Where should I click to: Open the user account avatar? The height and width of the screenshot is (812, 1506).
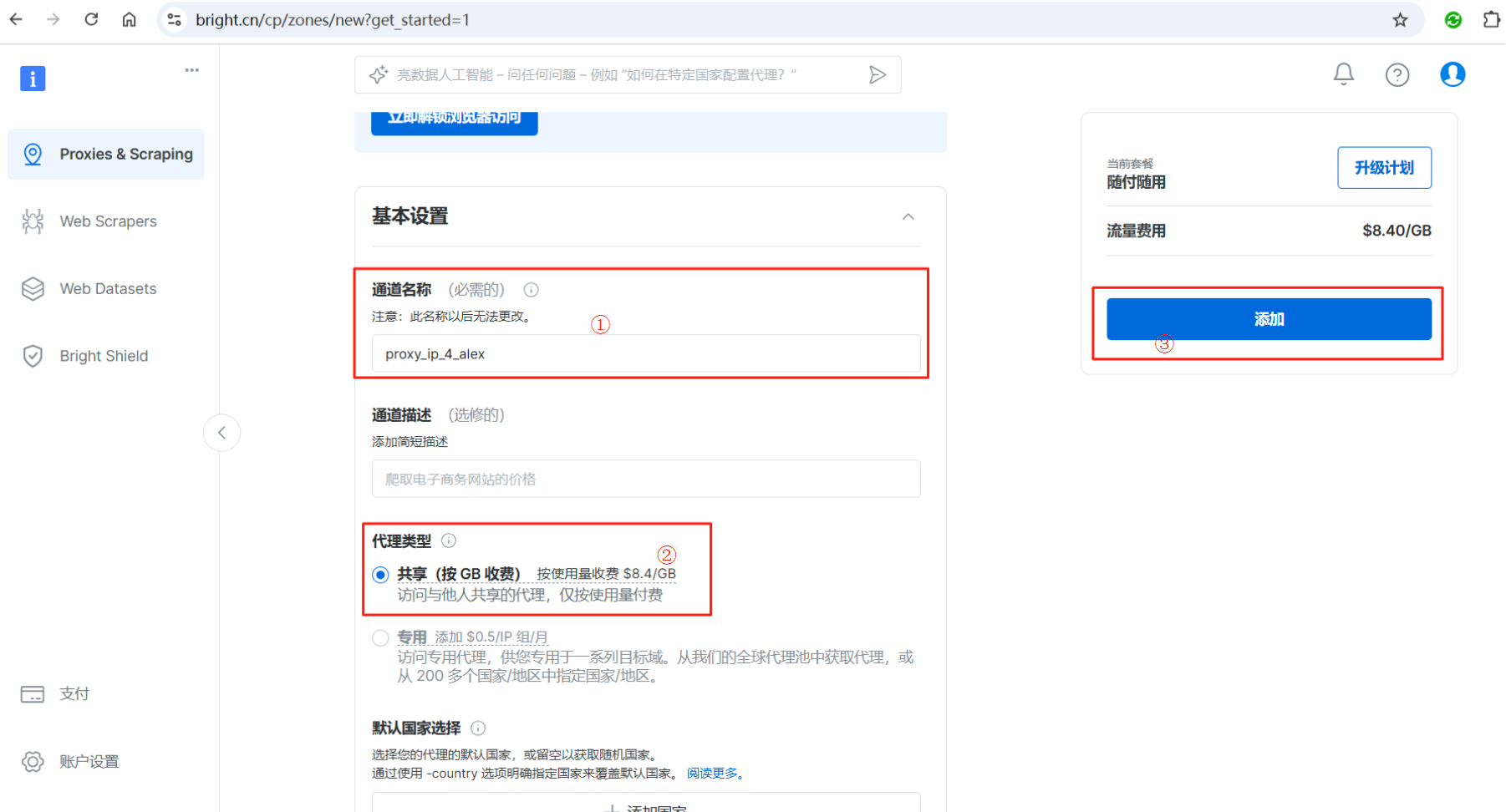(x=1453, y=74)
